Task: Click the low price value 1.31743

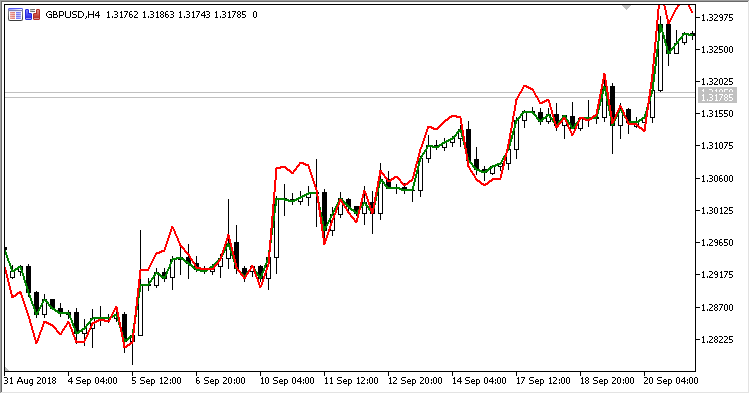Action: 194,15
